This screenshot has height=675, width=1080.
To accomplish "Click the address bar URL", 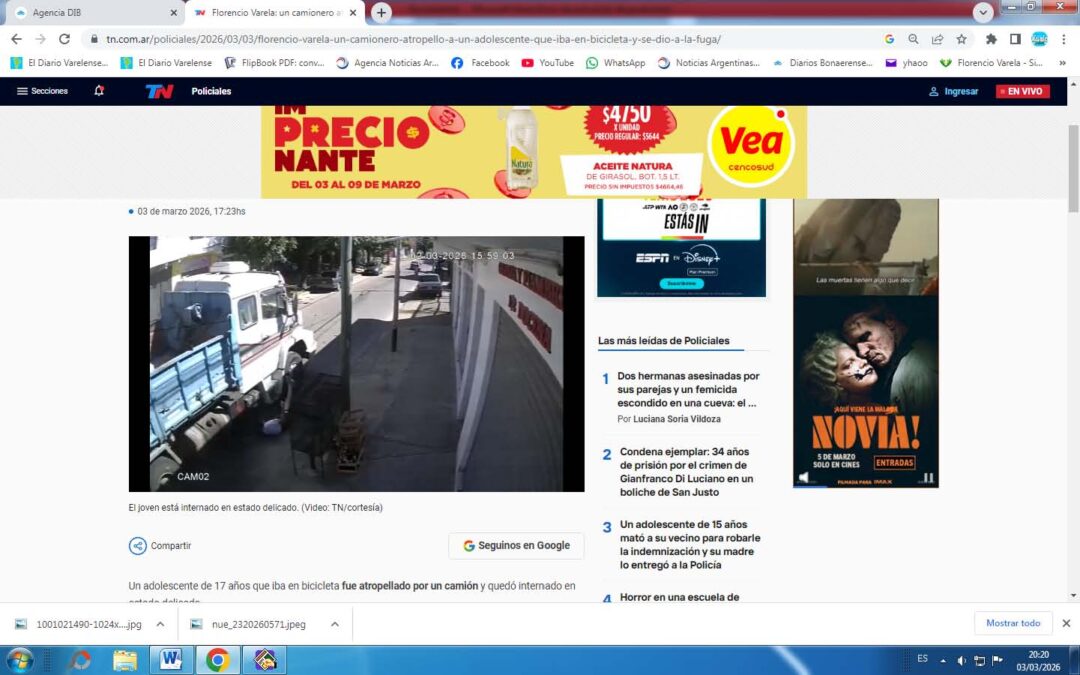I will pos(413,39).
